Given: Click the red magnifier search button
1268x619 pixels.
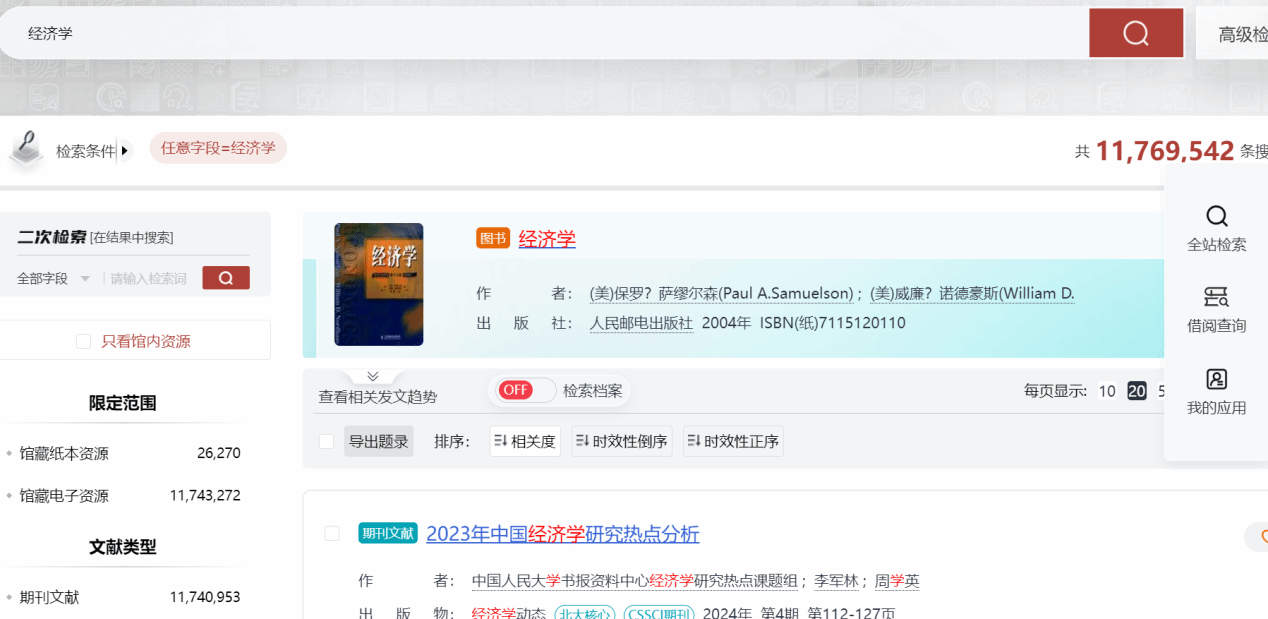Looking at the screenshot, I should (x=1135, y=34).
